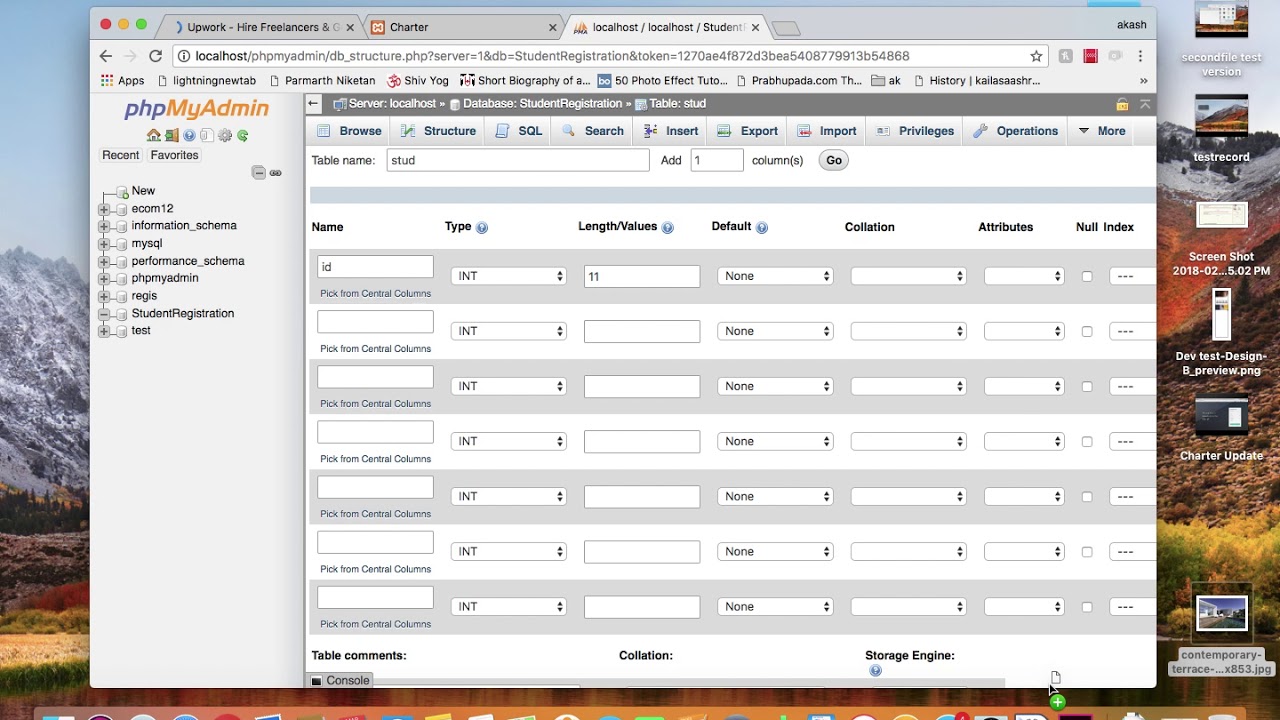The width and height of the screenshot is (1280, 720).
Task: Click the link with main panel chain icon
Action: pyautogui.click(x=276, y=173)
